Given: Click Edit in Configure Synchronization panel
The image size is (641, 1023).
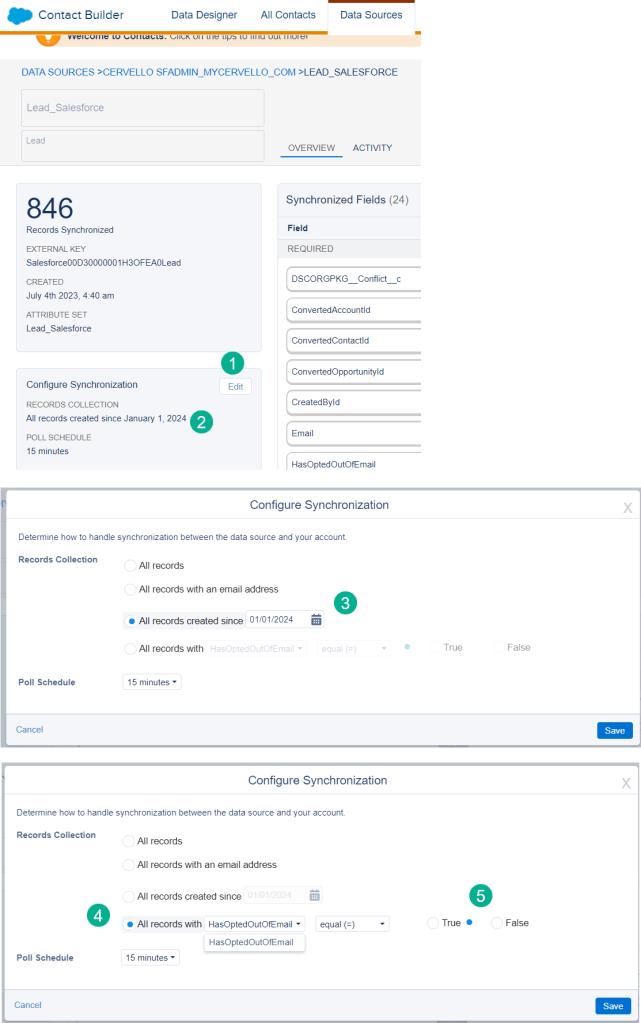Looking at the screenshot, I should coord(235,386).
